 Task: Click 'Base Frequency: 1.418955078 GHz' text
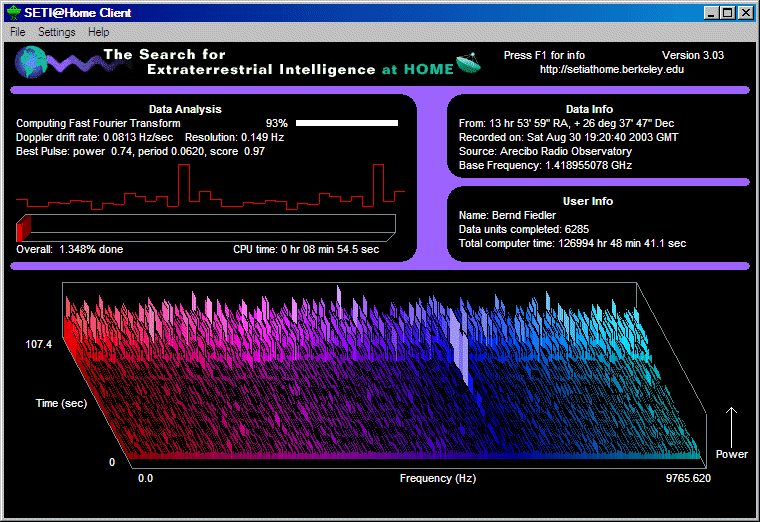point(545,166)
